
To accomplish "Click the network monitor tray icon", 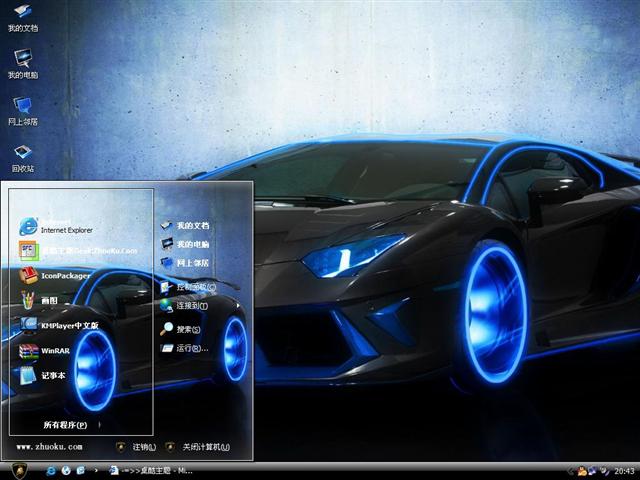I will point(592,471).
